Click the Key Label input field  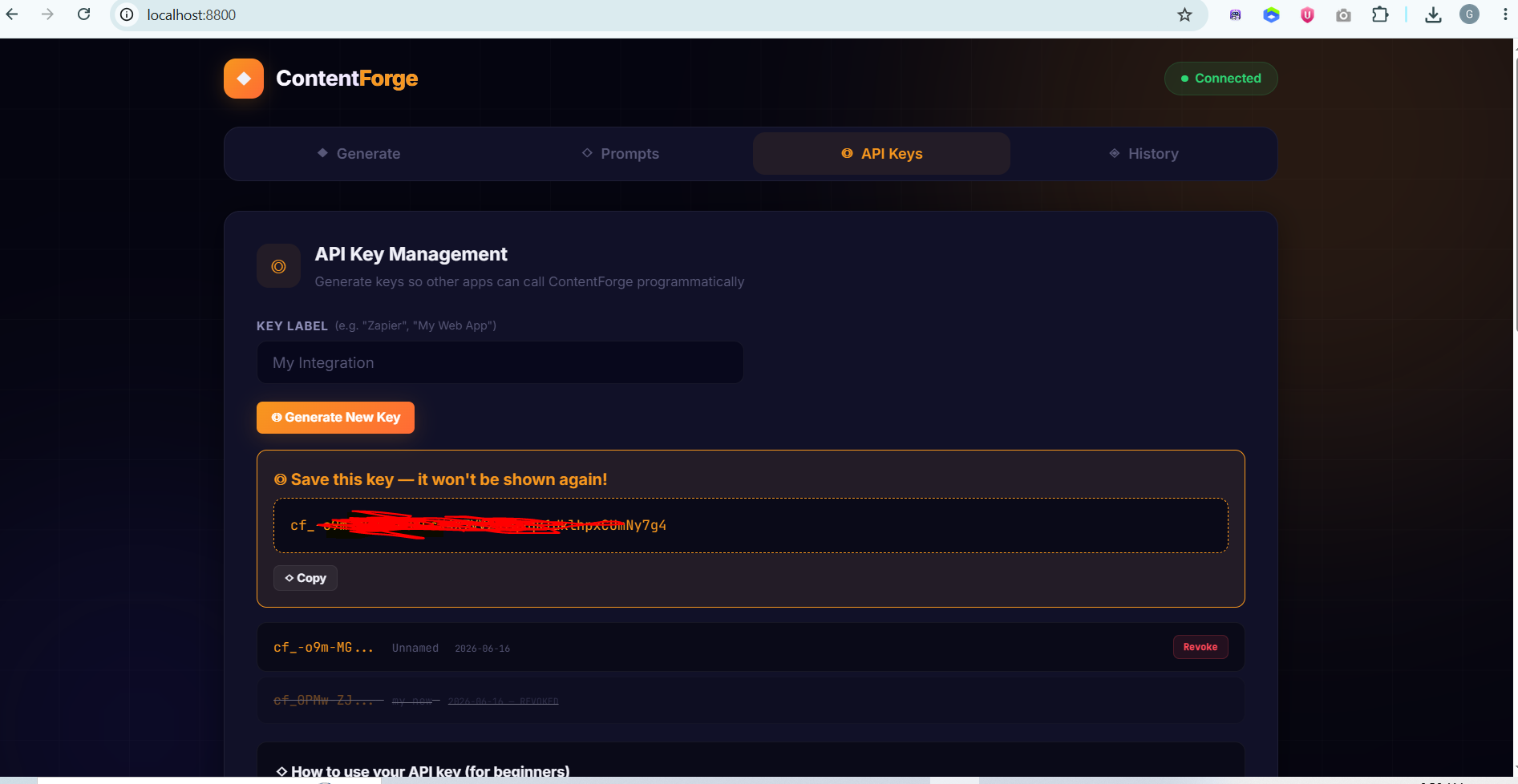[500, 362]
